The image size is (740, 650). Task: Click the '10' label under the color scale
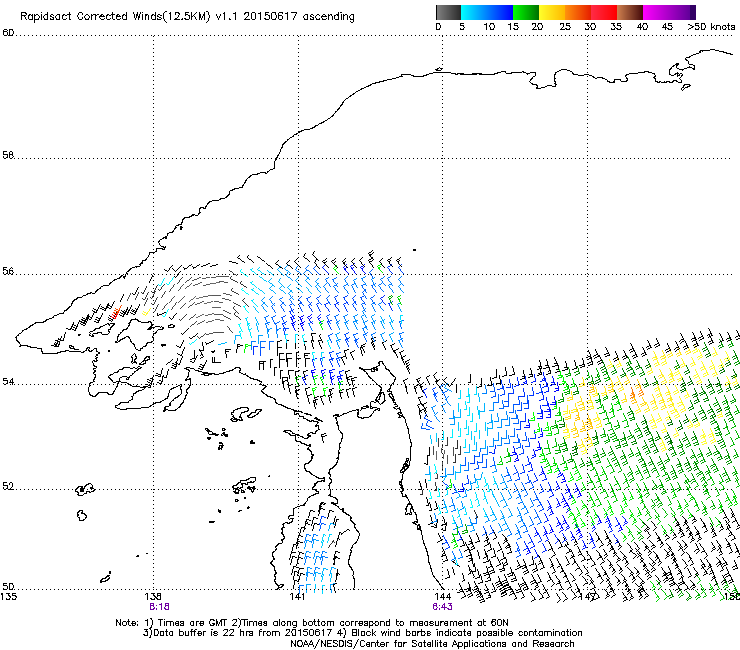pyautogui.click(x=489, y=26)
